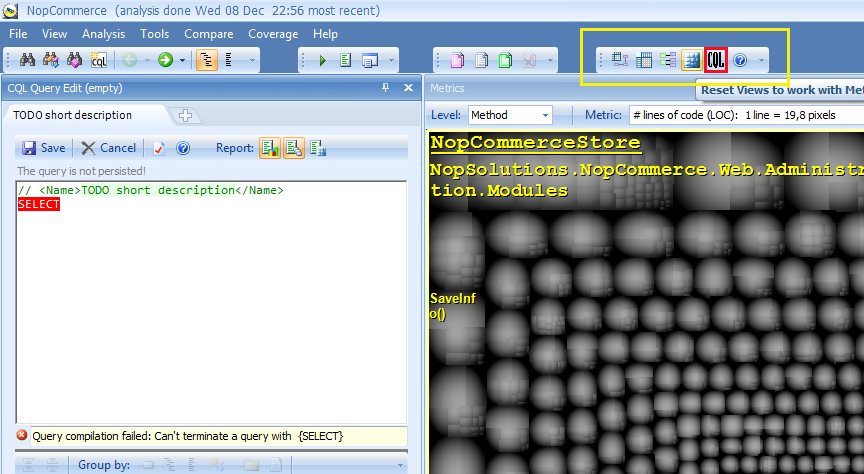Image resolution: width=864 pixels, height=474 pixels.
Task: Click the greyed-out back navigation arrow
Action: tap(129, 60)
